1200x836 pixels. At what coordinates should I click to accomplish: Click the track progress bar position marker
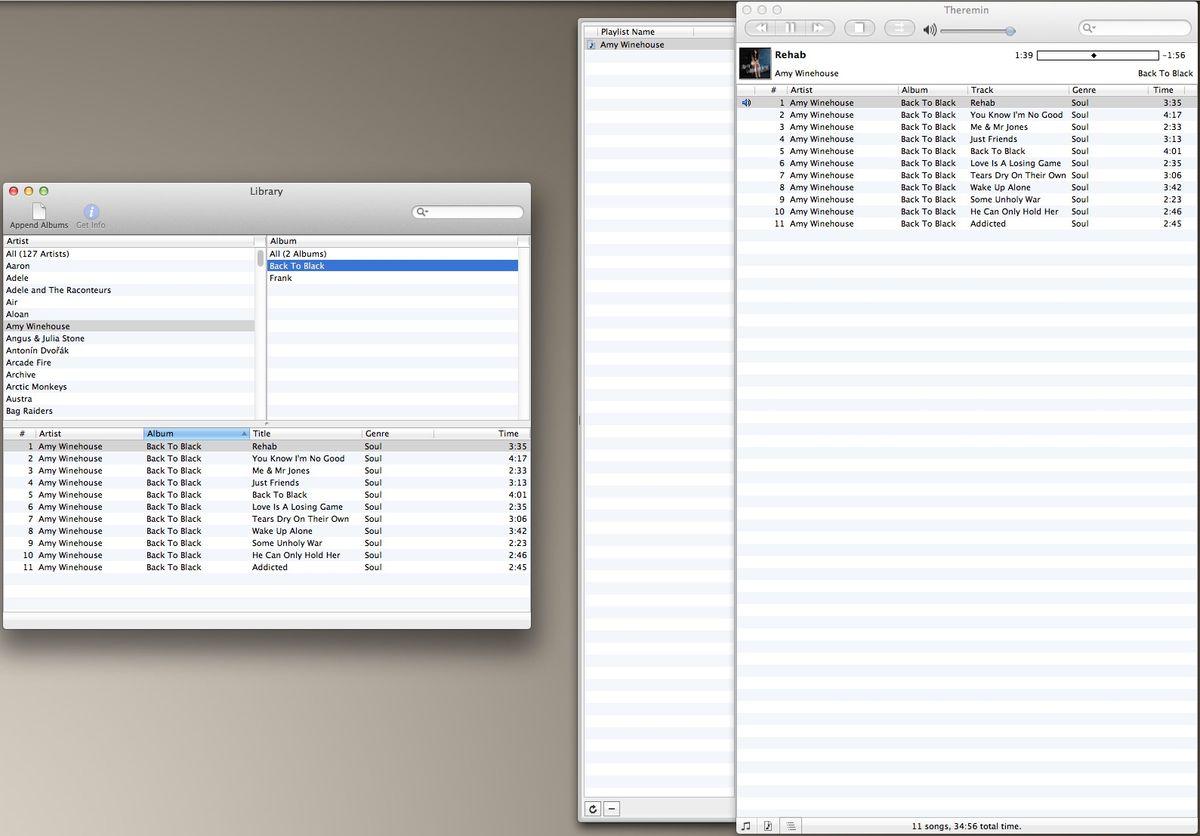1093,55
